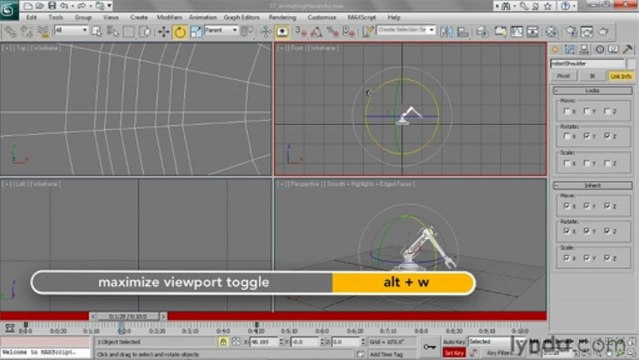639x360 pixels.
Task: Open the Create Selection Set dropdown
Action: [406, 30]
